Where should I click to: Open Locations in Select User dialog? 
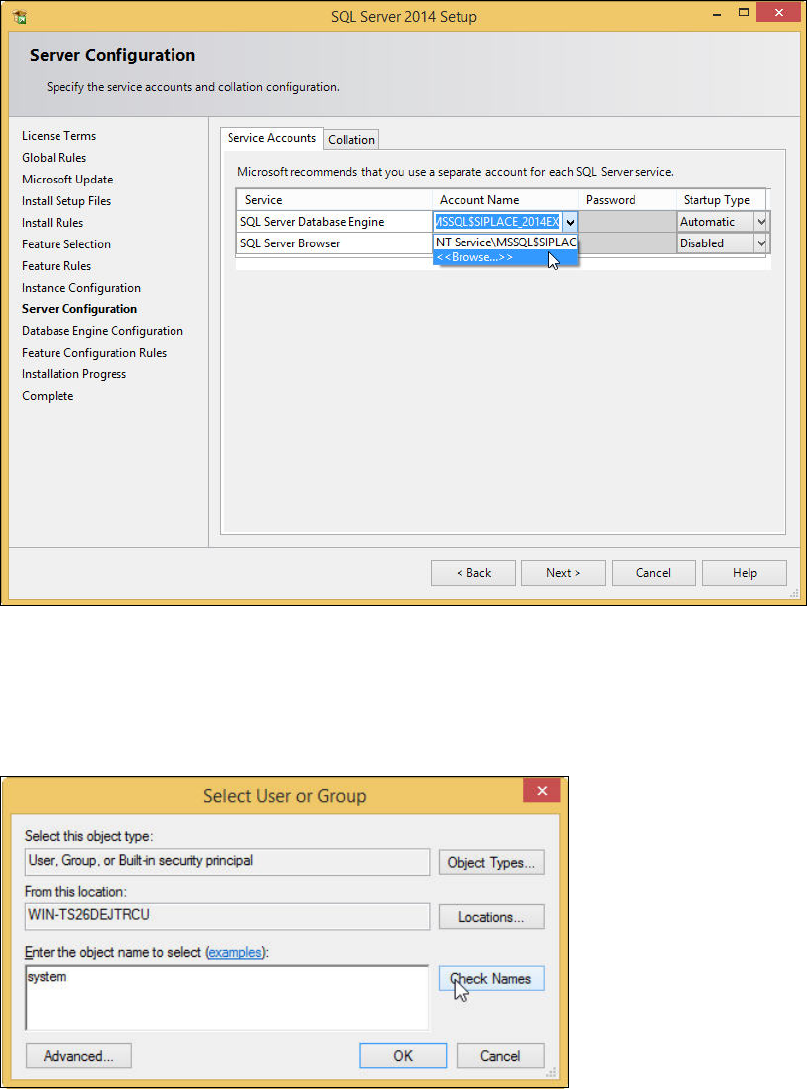coord(492,917)
